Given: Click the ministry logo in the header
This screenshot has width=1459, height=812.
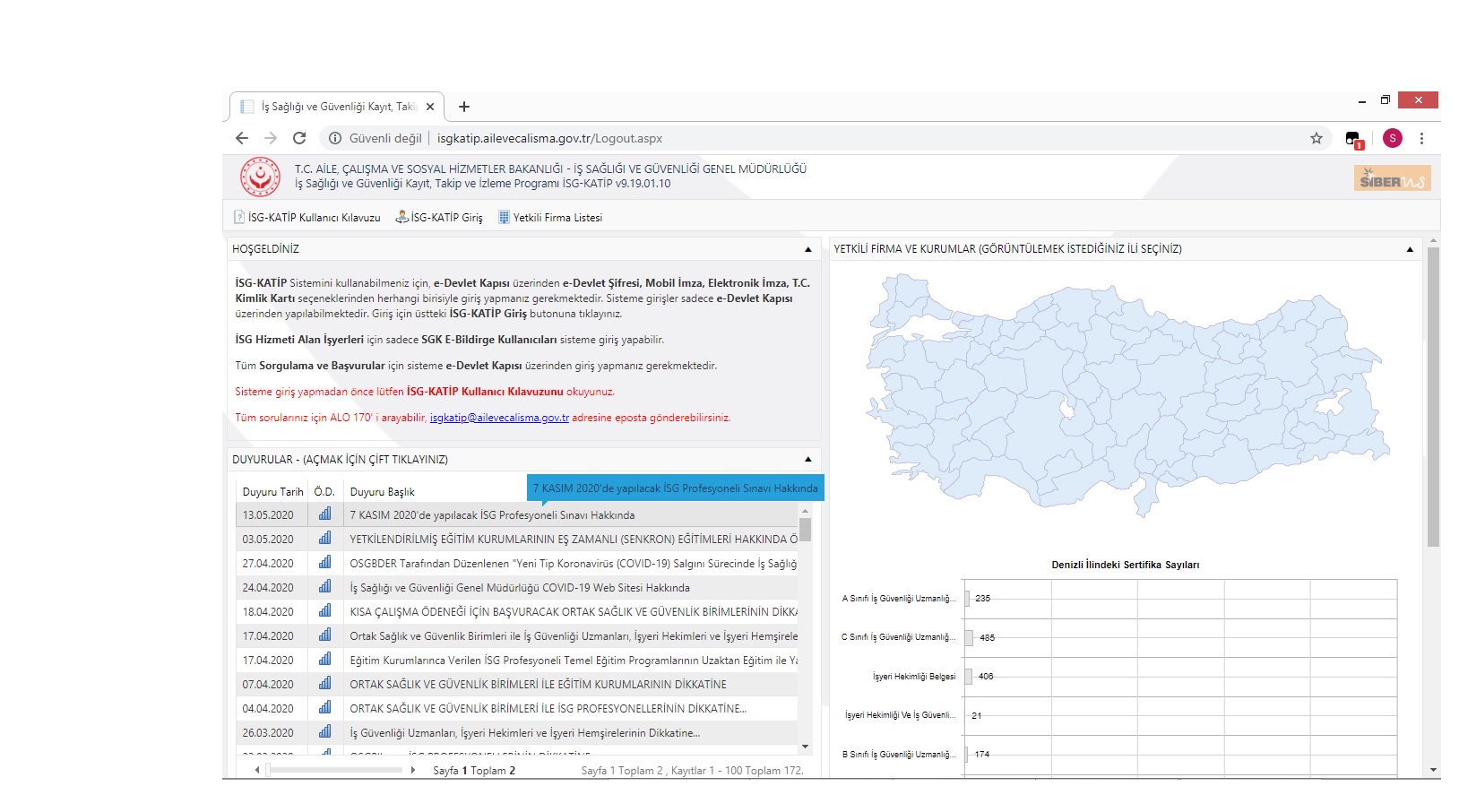Looking at the screenshot, I should coord(260,177).
